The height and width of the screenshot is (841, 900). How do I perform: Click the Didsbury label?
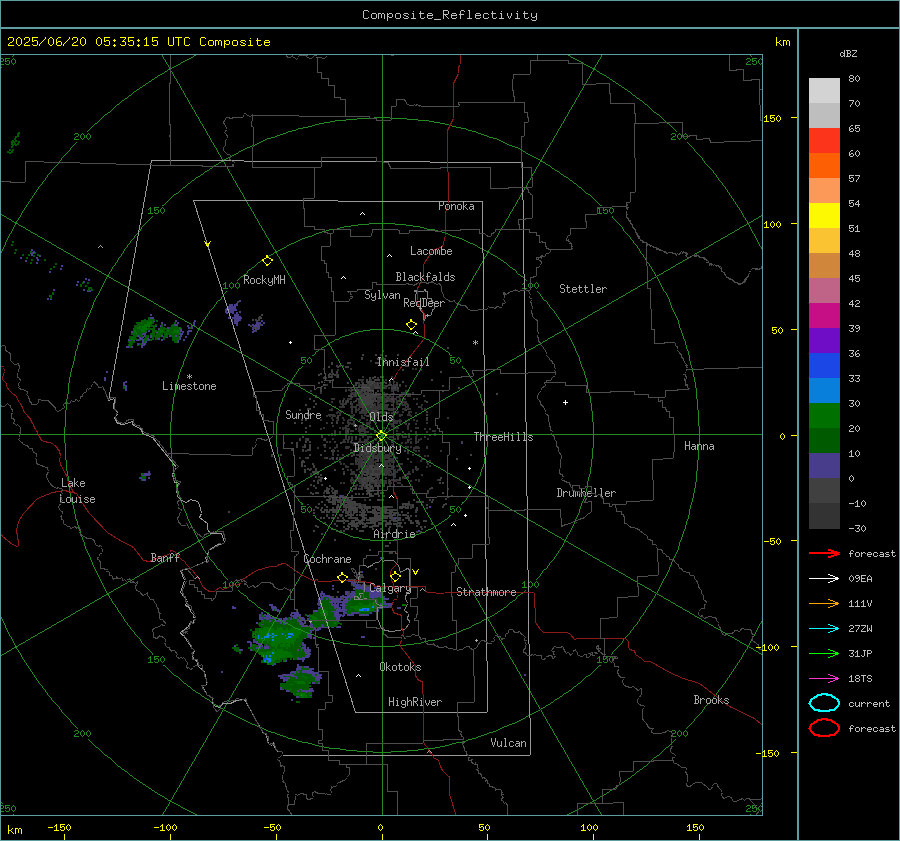coord(377,448)
